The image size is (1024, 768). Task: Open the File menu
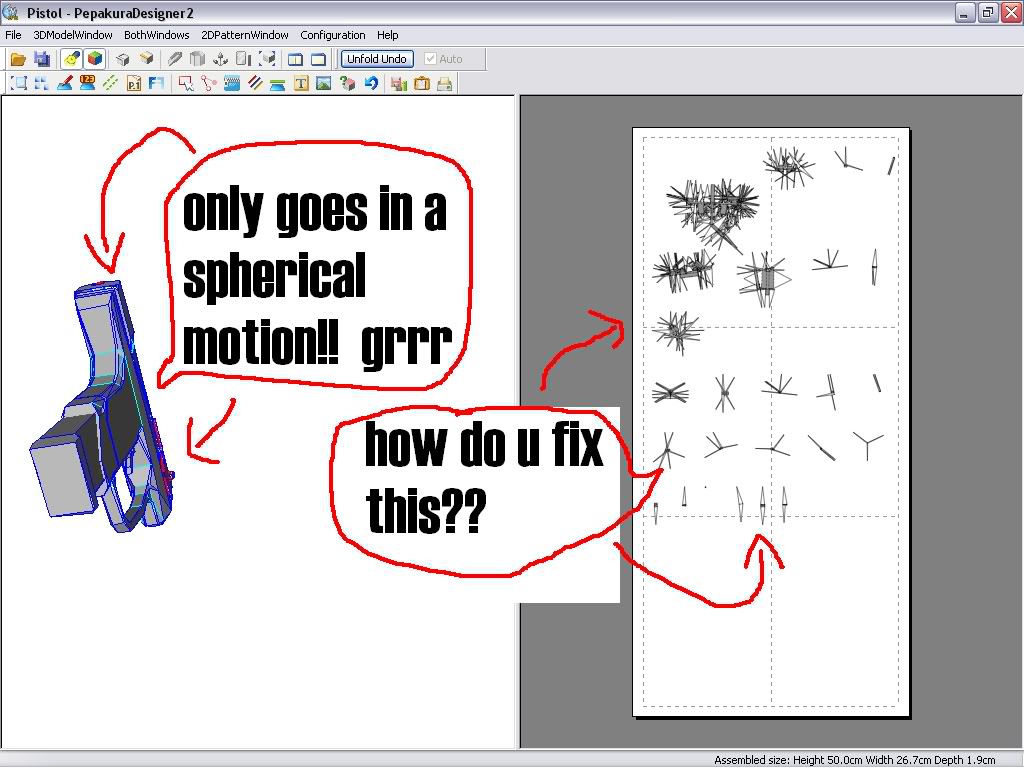click(x=13, y=35)
